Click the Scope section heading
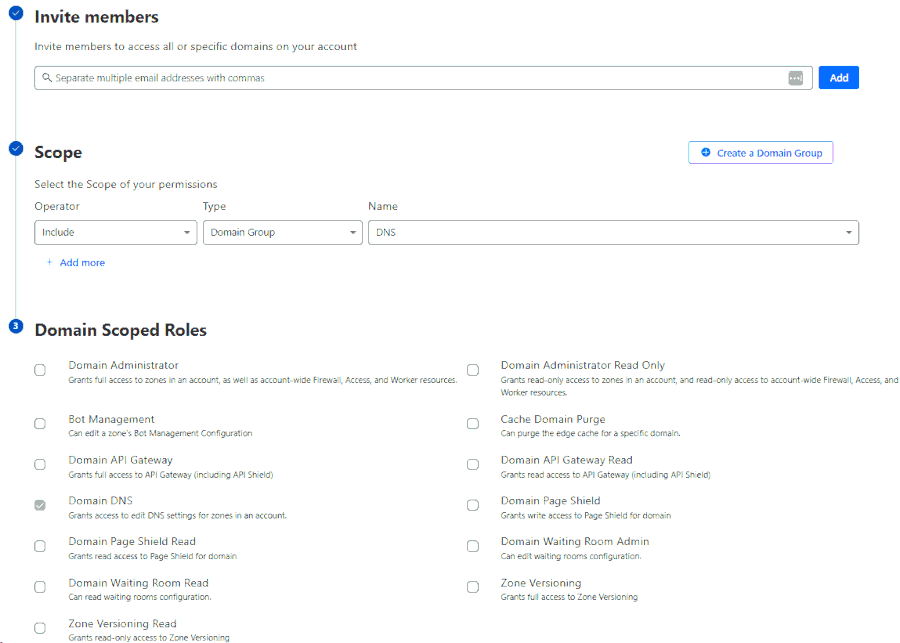 [x=58, y=153]
